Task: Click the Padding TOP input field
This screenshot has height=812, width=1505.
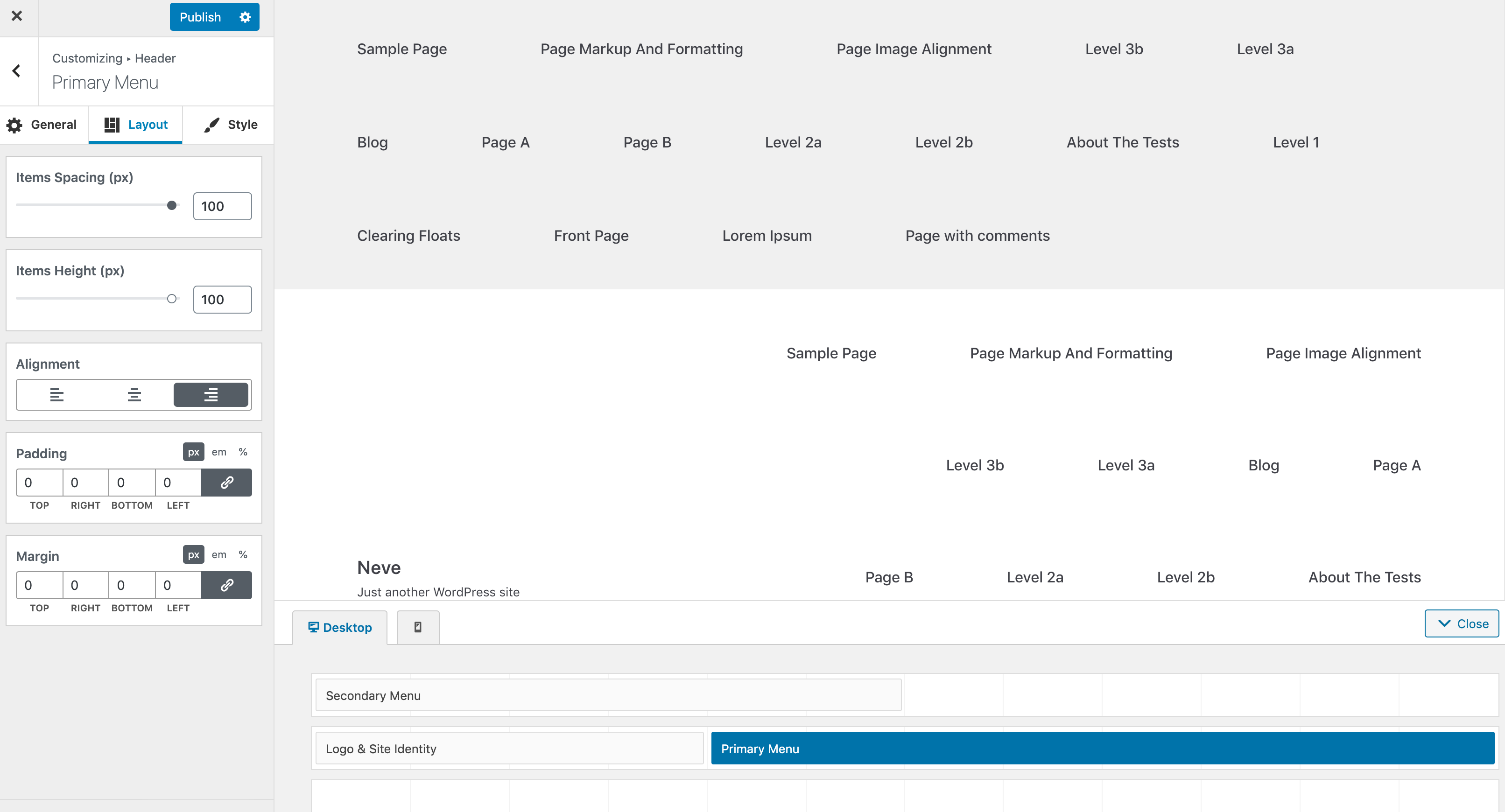Action: (39, 483)
